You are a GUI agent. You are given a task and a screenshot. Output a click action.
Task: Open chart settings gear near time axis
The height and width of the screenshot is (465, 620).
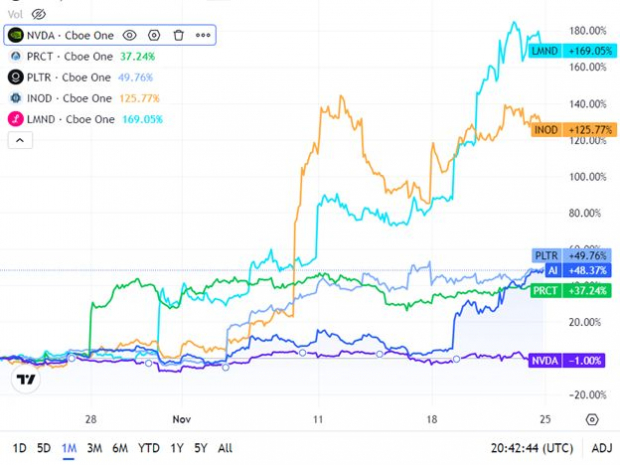click(x=592, y=419)
